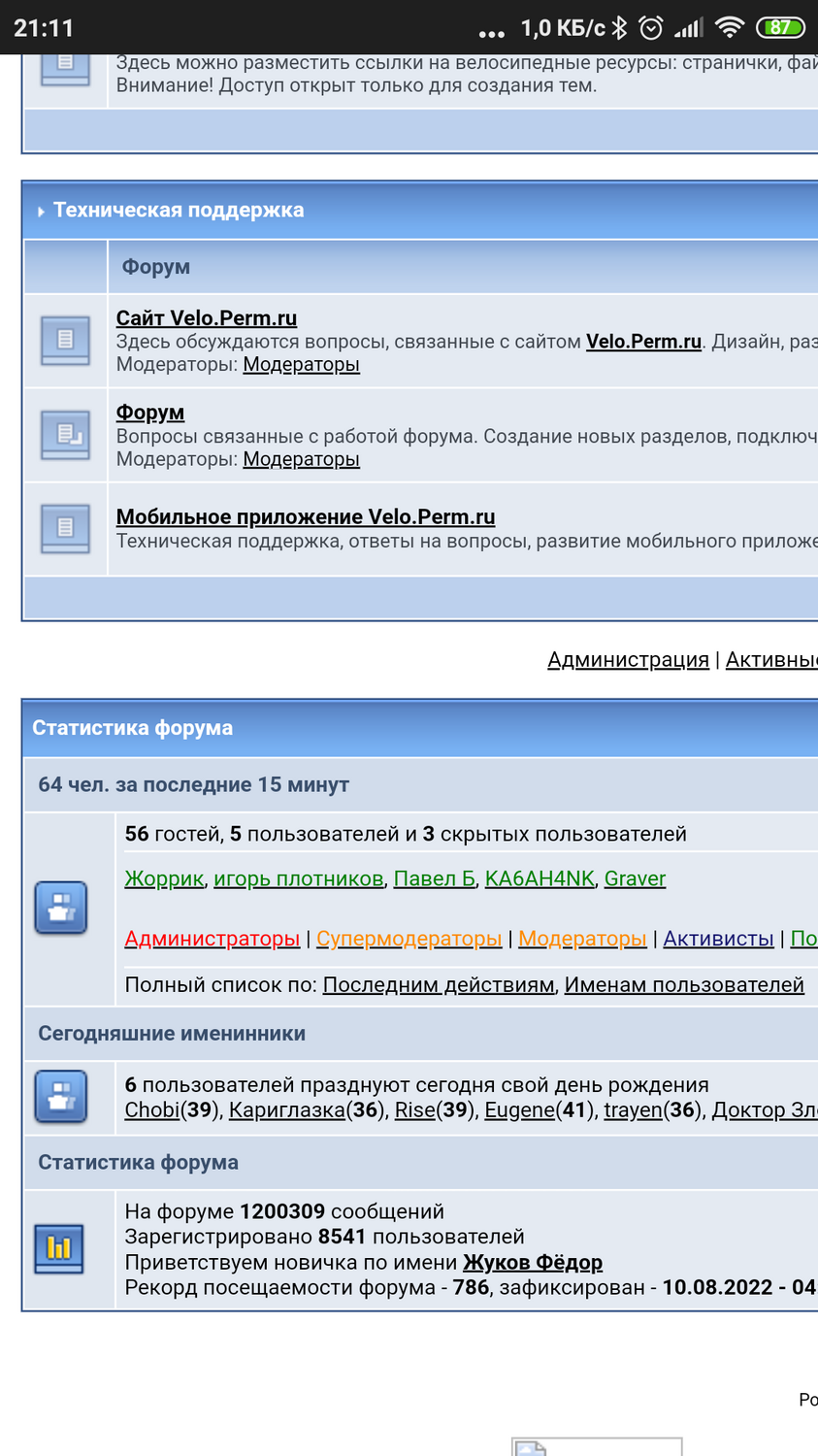
Task: Open the Активные link beside Администрация
Action: coord(771,660)
